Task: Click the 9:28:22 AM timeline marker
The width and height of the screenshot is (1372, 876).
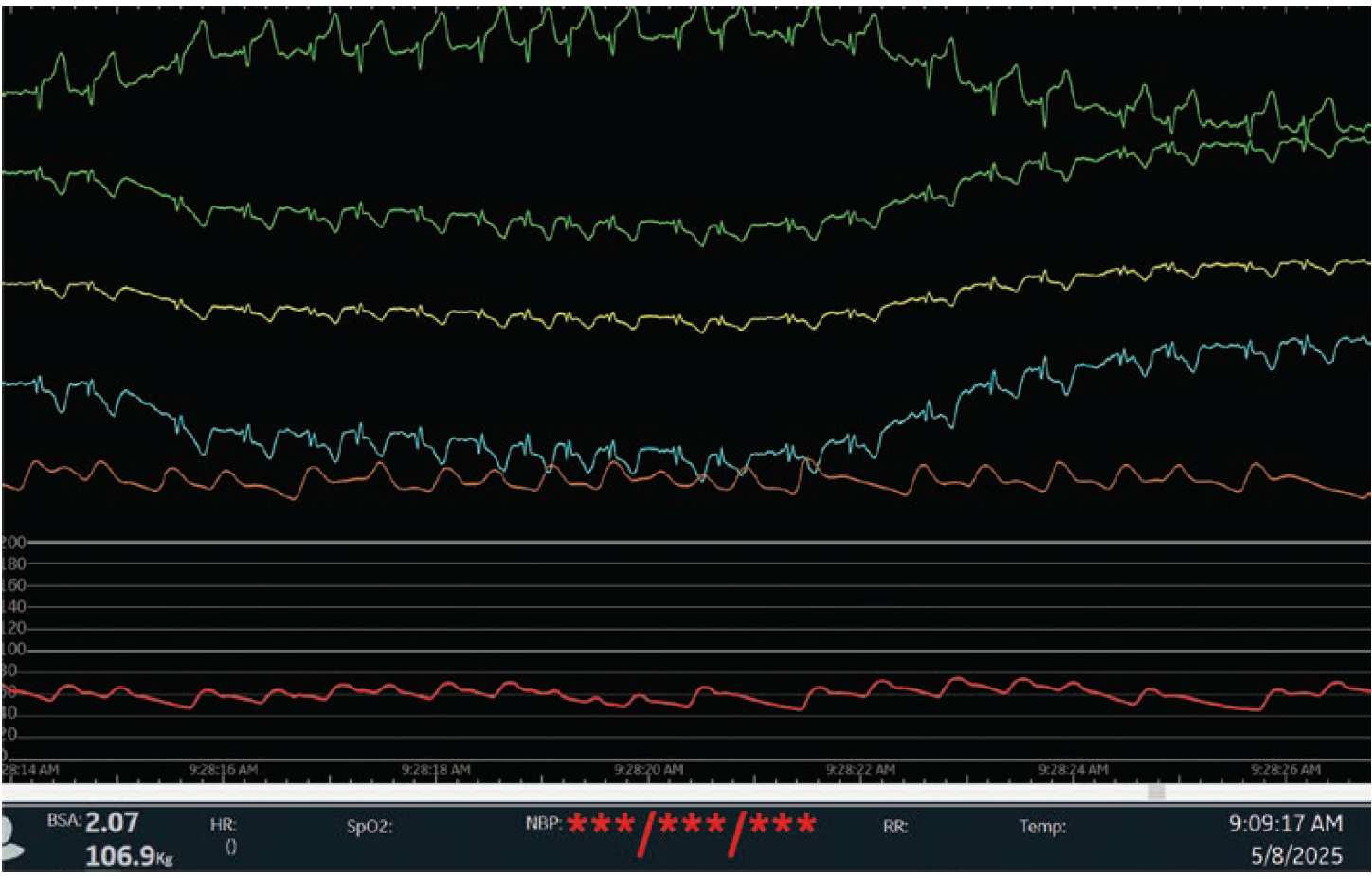Action: coord(860,770)
